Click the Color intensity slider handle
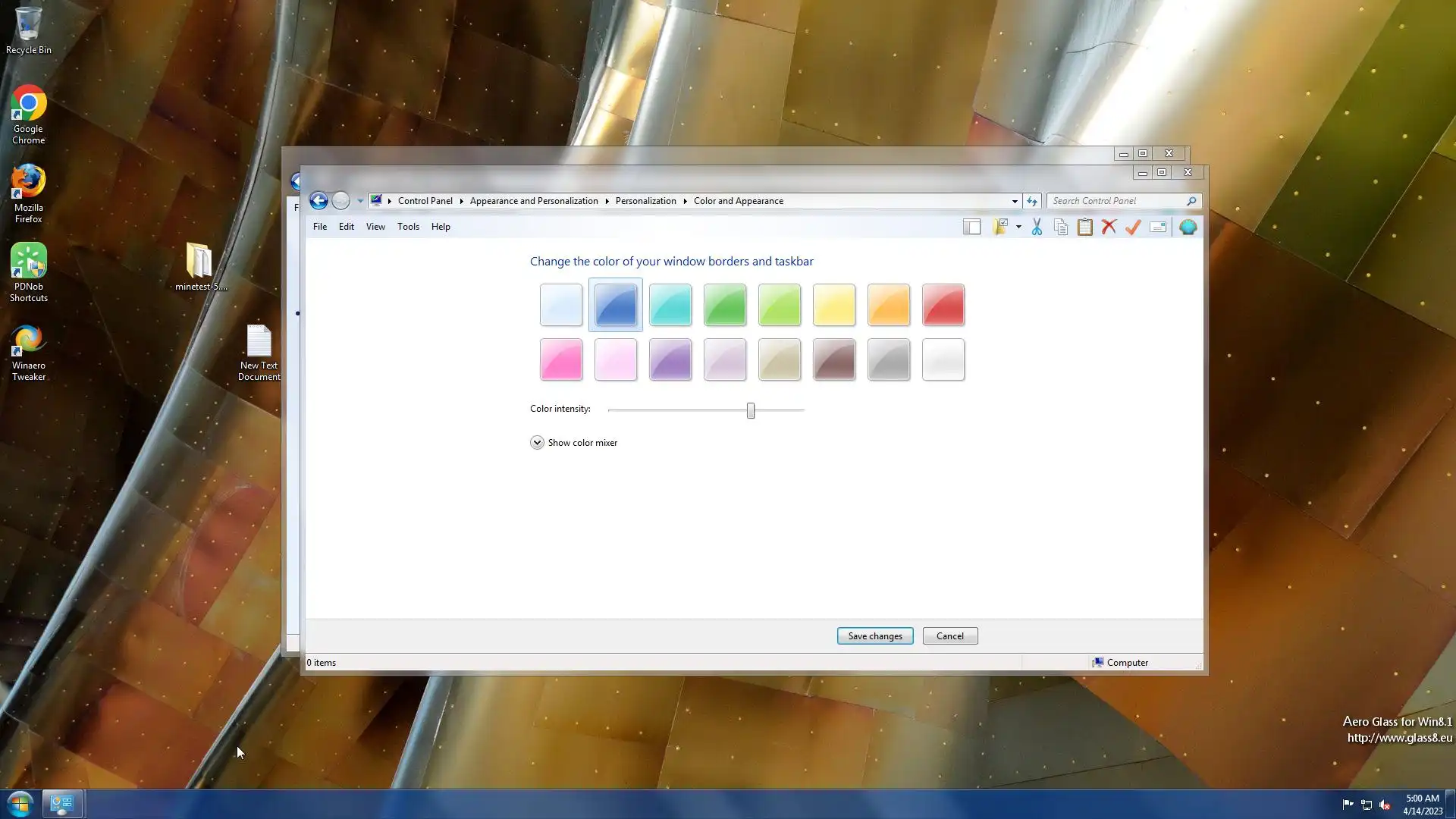1456x819 pixels. pos(751,410)
